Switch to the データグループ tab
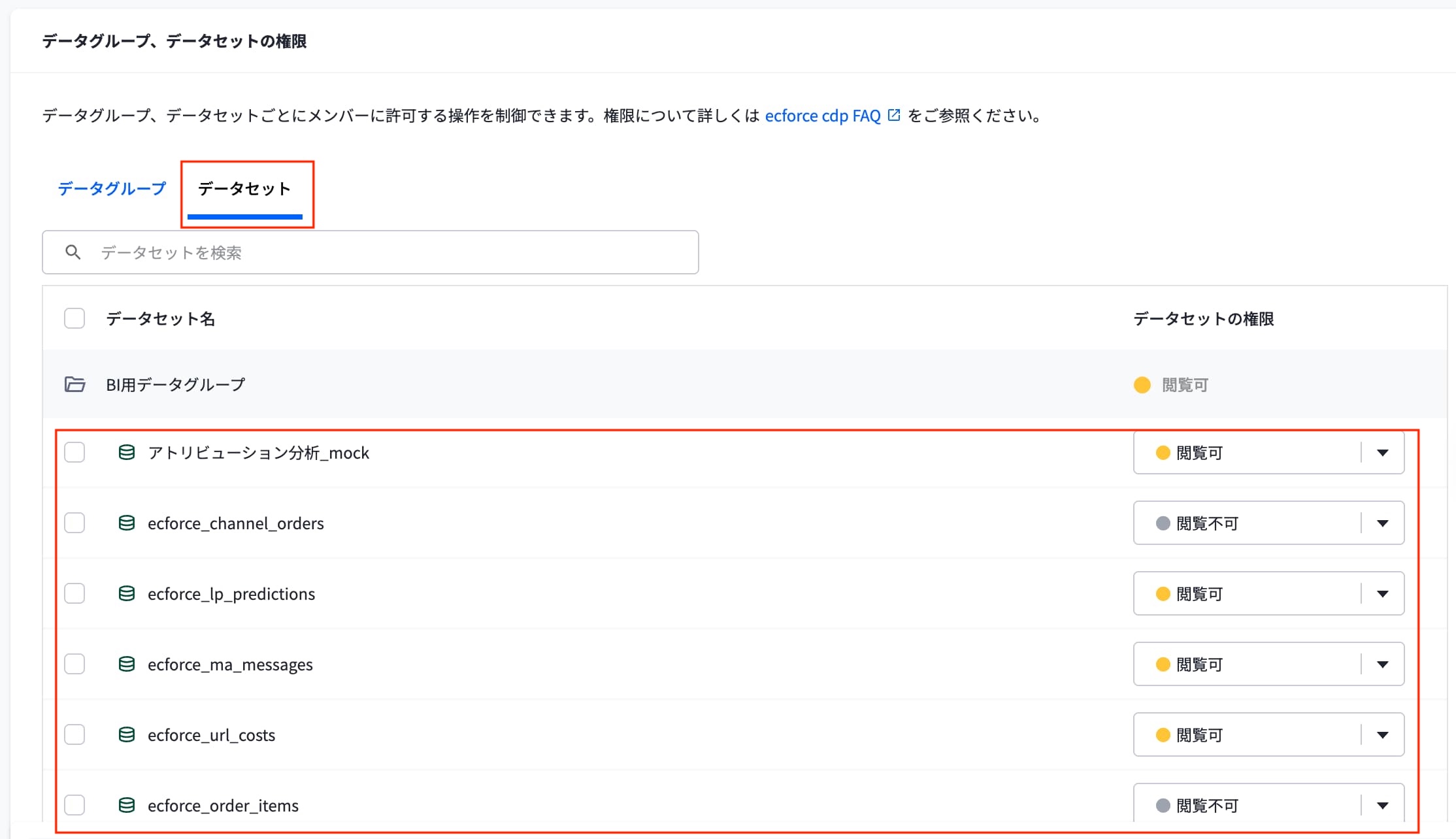Screen dimensions: 1456x839 [x=112, y=189]
